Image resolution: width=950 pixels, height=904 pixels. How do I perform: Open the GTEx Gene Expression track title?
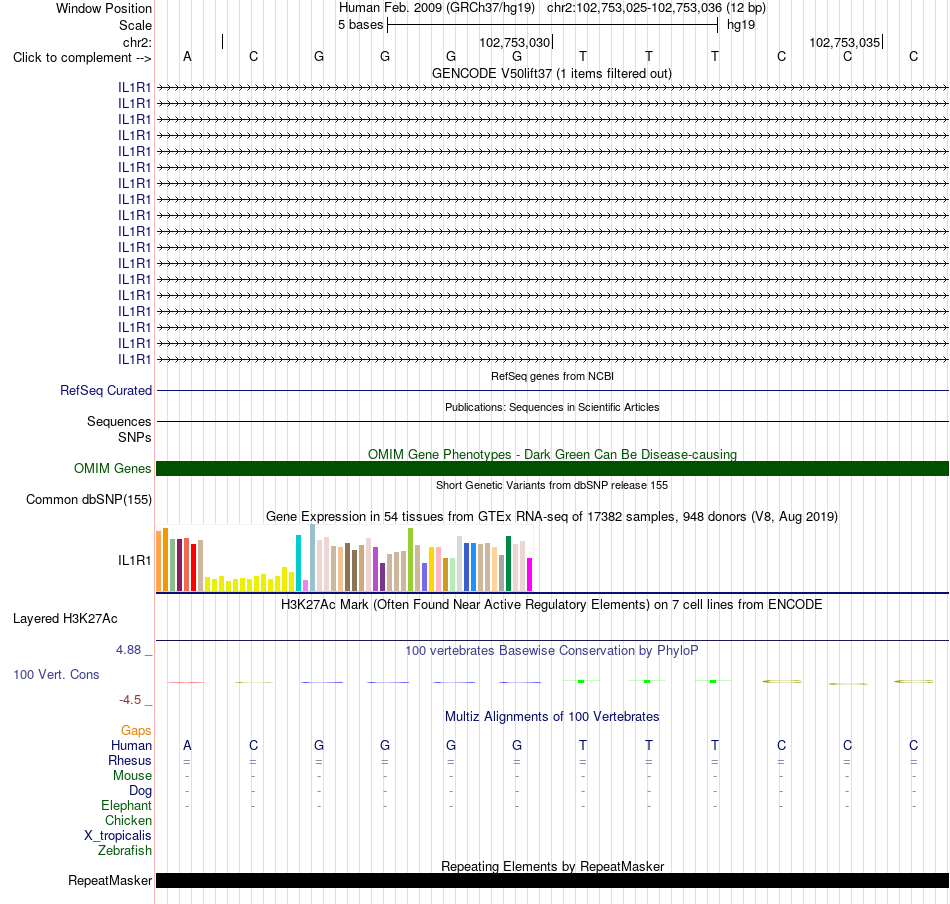(x=552, y=516)
